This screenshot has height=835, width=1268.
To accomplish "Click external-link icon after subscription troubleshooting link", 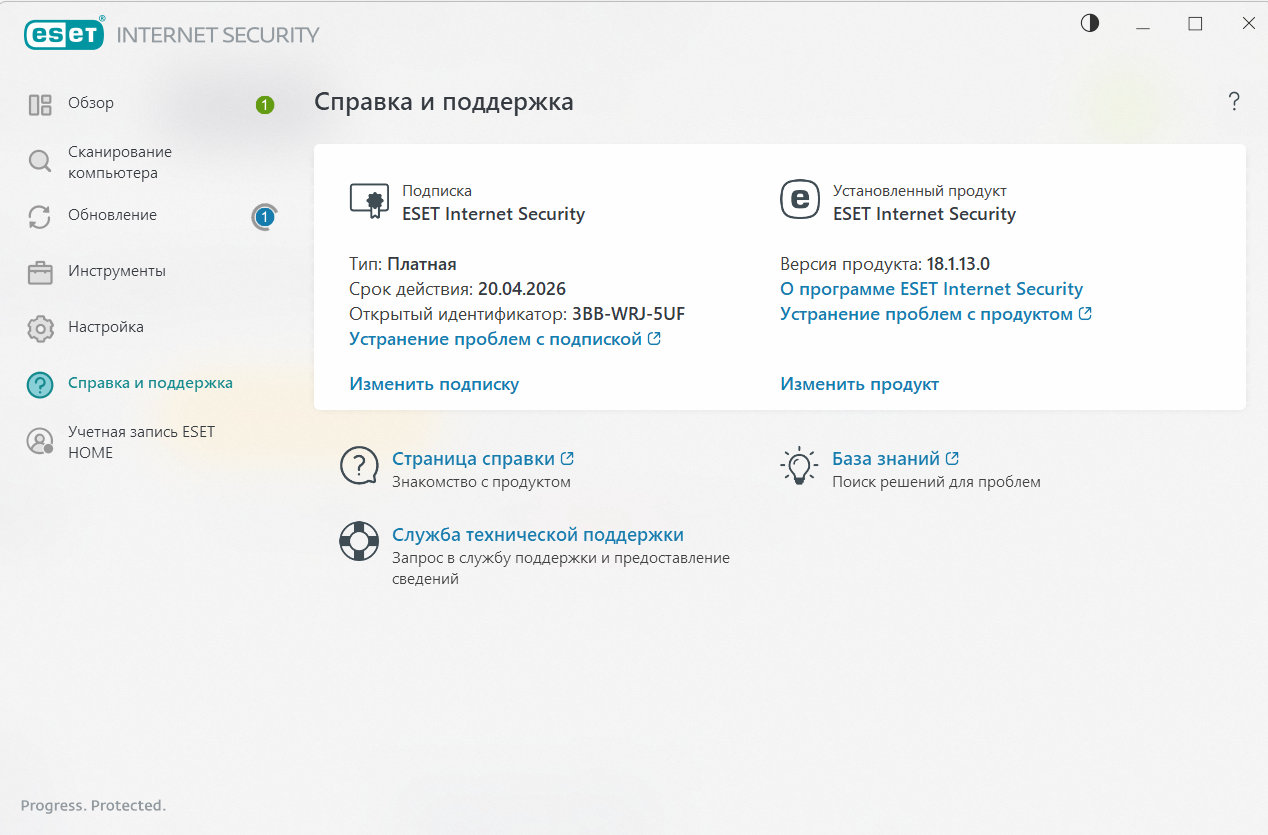I will (654, 339).
